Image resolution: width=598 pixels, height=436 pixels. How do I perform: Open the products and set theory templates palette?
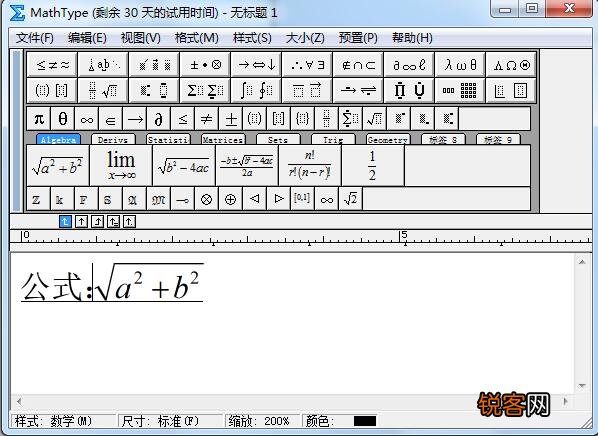[409, 90]
